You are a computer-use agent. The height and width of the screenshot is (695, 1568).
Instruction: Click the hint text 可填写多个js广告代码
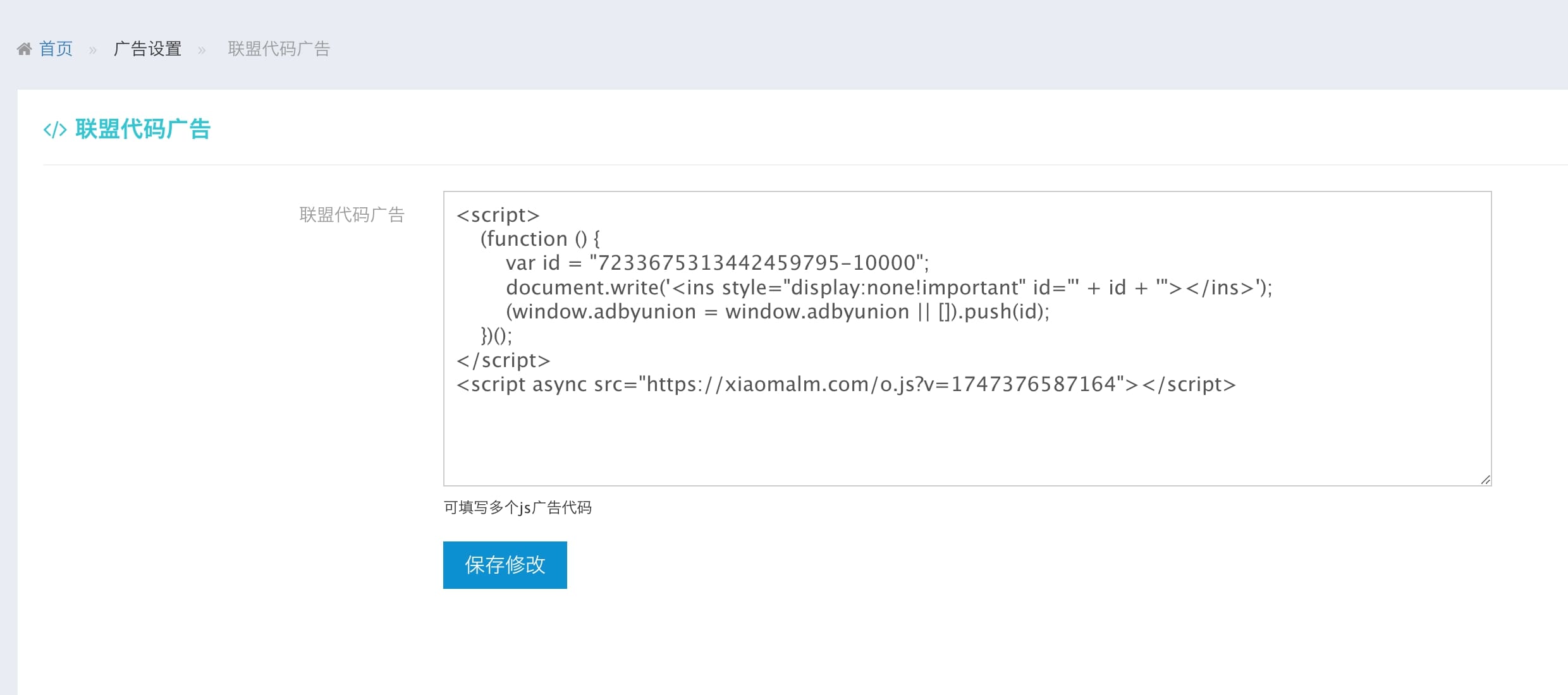pyautogui.click(x=517, y=507)
